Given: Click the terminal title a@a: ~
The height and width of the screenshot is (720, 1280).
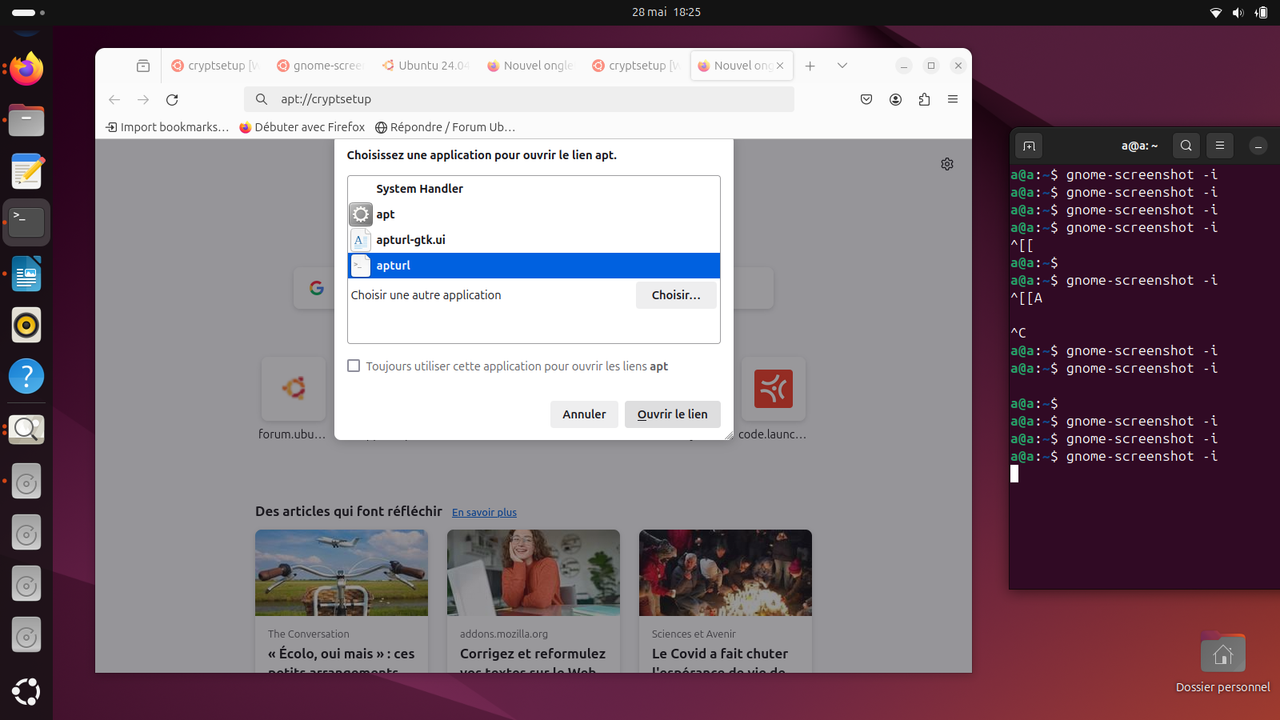Looking at the screenshot, I should 1139,146.
